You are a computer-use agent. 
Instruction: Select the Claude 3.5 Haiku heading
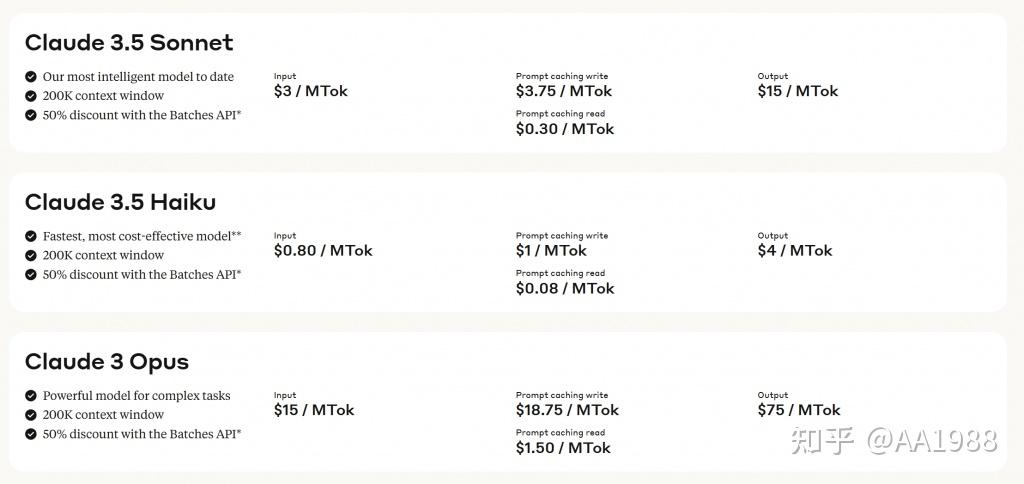tap(120, 202)
